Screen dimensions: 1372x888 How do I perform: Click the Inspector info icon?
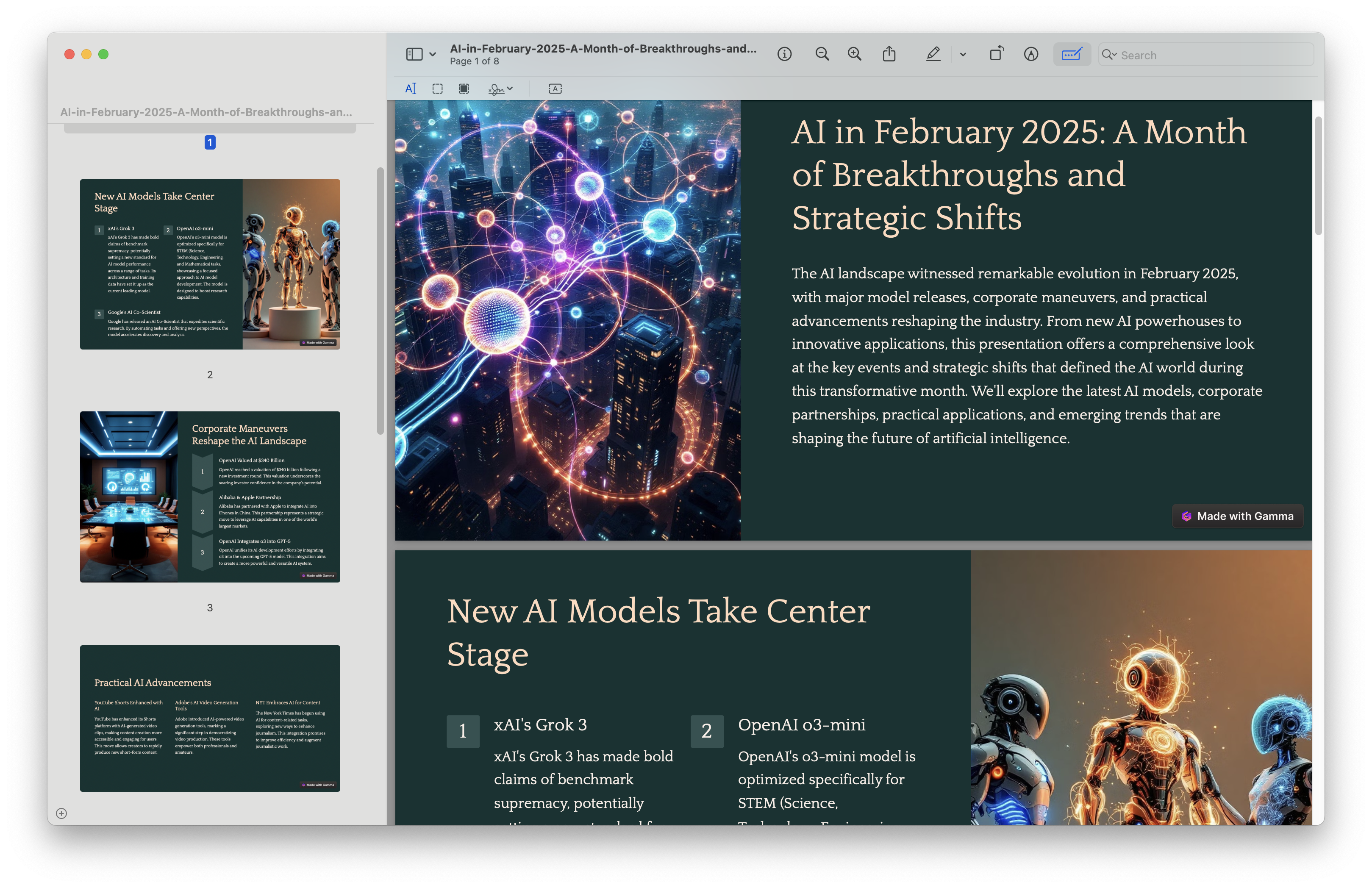click(x=784, y=54)
